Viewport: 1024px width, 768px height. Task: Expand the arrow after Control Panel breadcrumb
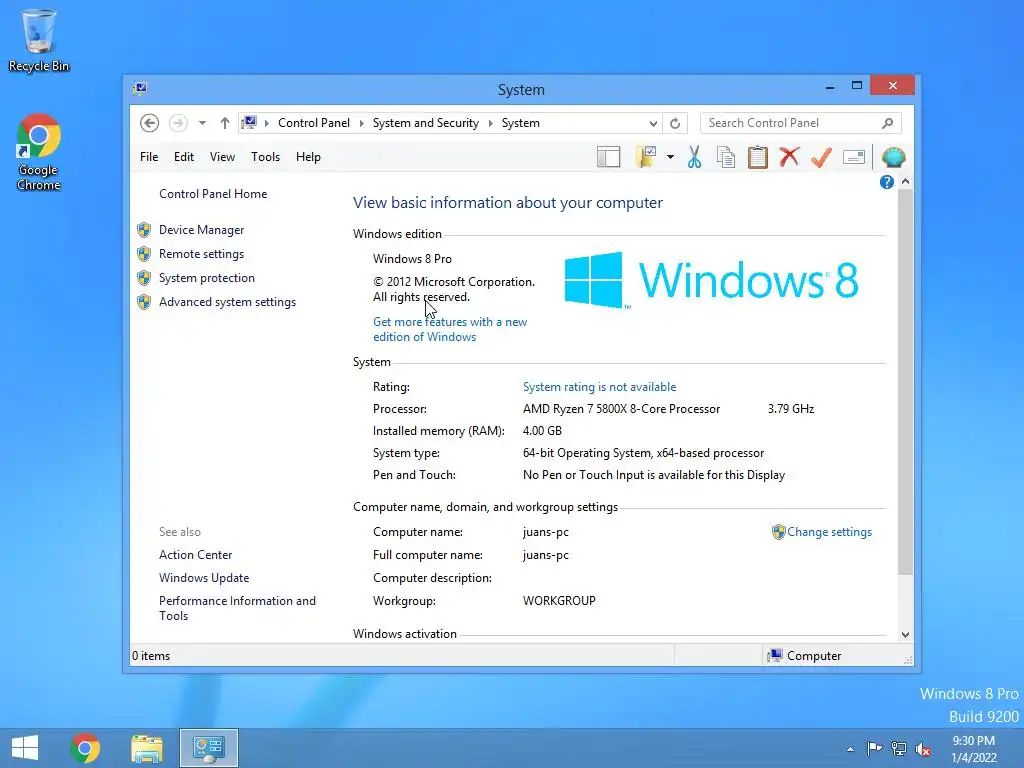pyautogui.click(x=361, y=123)
